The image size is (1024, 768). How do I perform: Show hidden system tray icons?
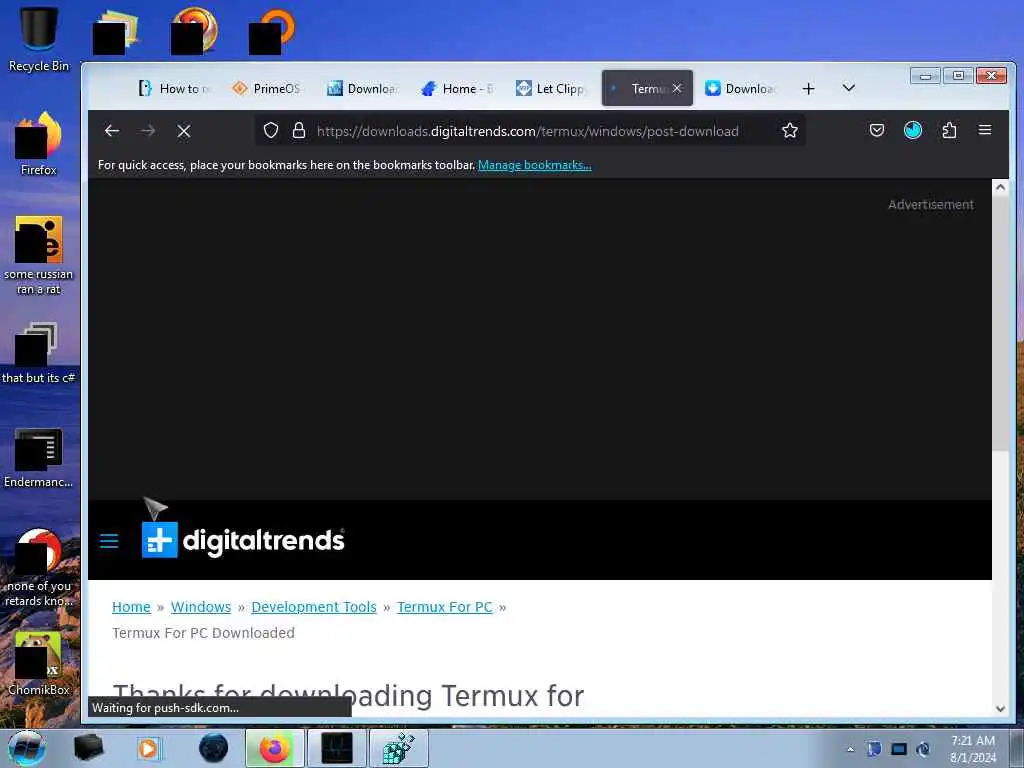pos(850,749)
